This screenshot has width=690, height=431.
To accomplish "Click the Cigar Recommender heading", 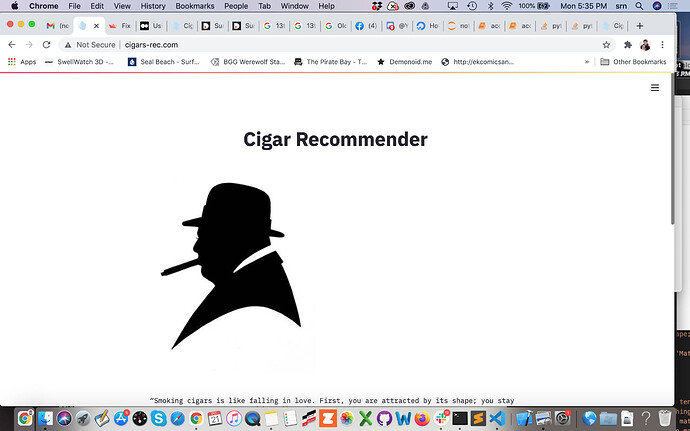I will tap(335, 139).
